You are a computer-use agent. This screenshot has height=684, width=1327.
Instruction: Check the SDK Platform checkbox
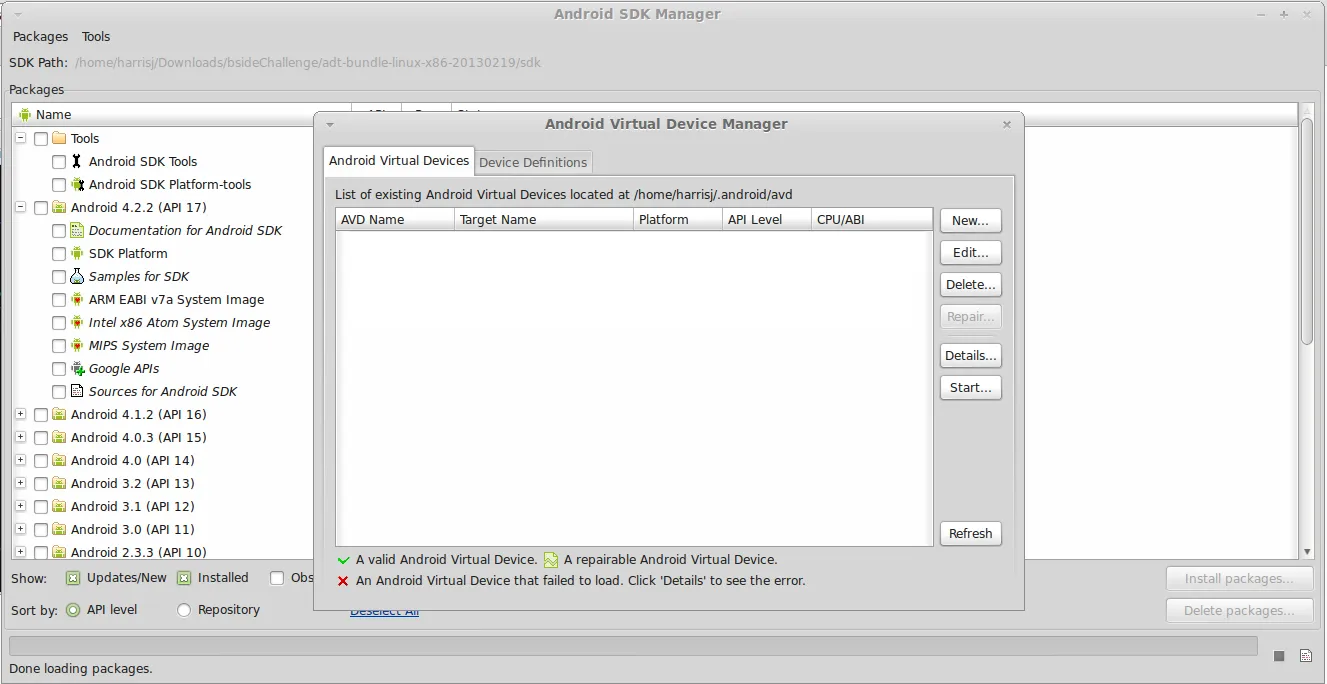[59, 254]
